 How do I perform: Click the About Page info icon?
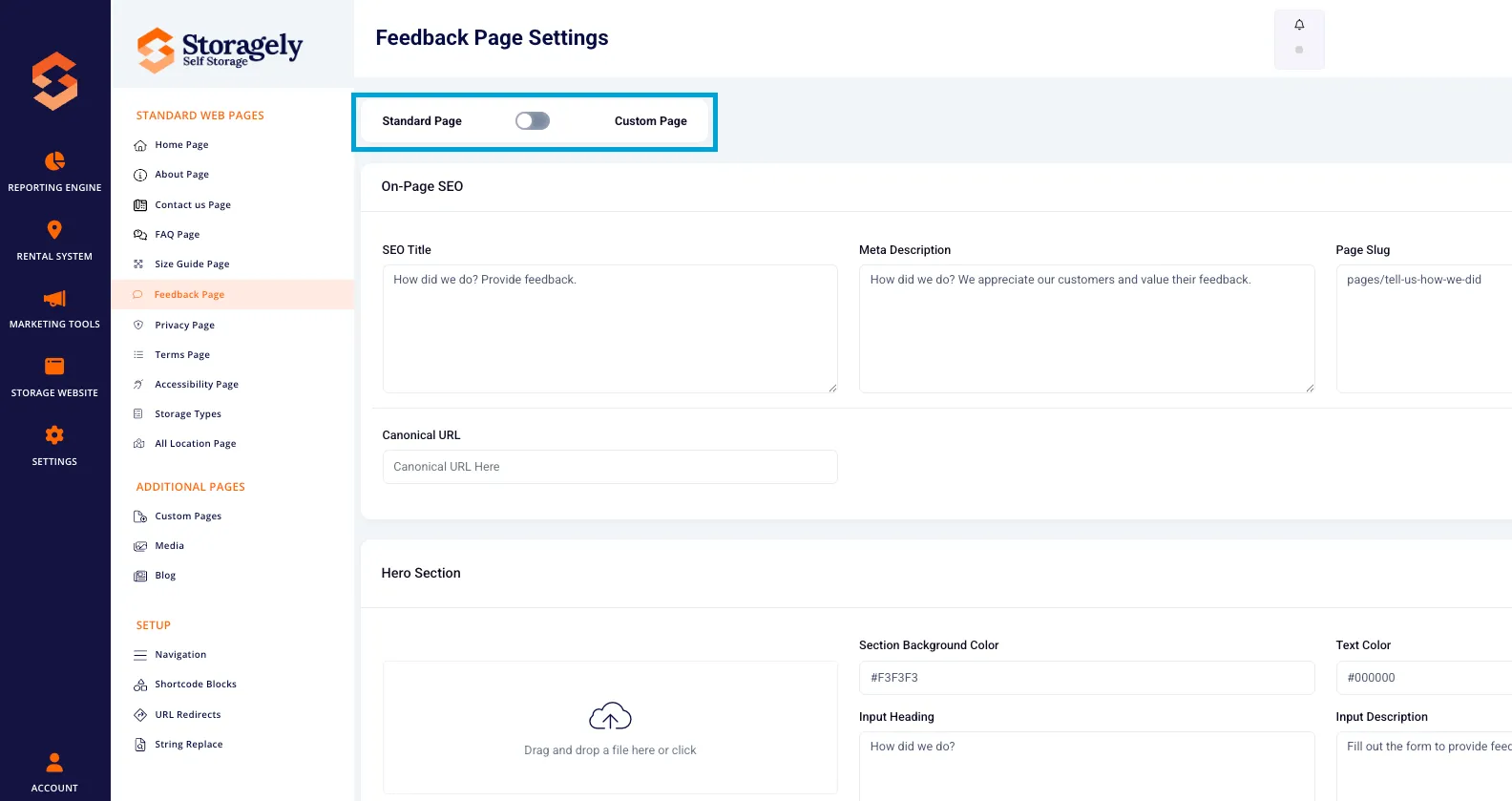(140, 175)
